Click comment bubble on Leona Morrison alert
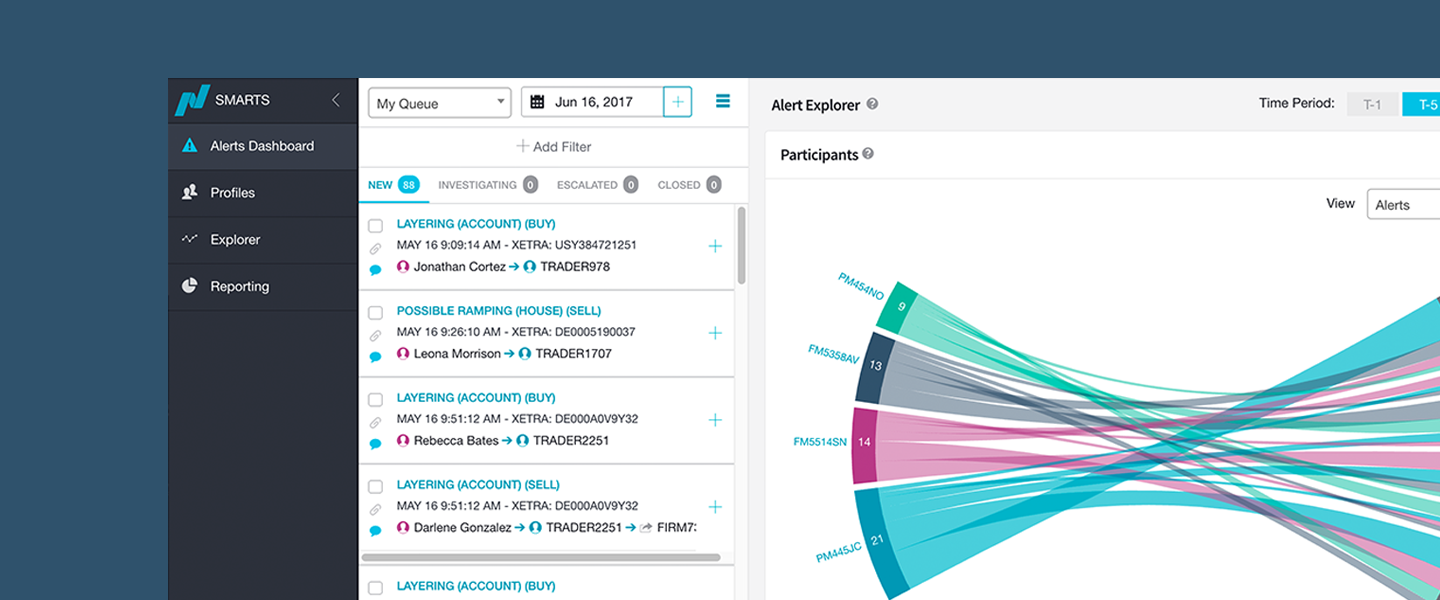Image resolution: width=1440 pixels, height=600 pixels. point(376,357)
